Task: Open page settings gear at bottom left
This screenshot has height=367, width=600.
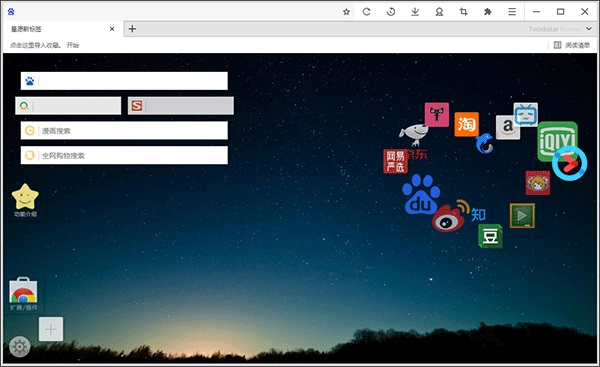Action: 19,347
